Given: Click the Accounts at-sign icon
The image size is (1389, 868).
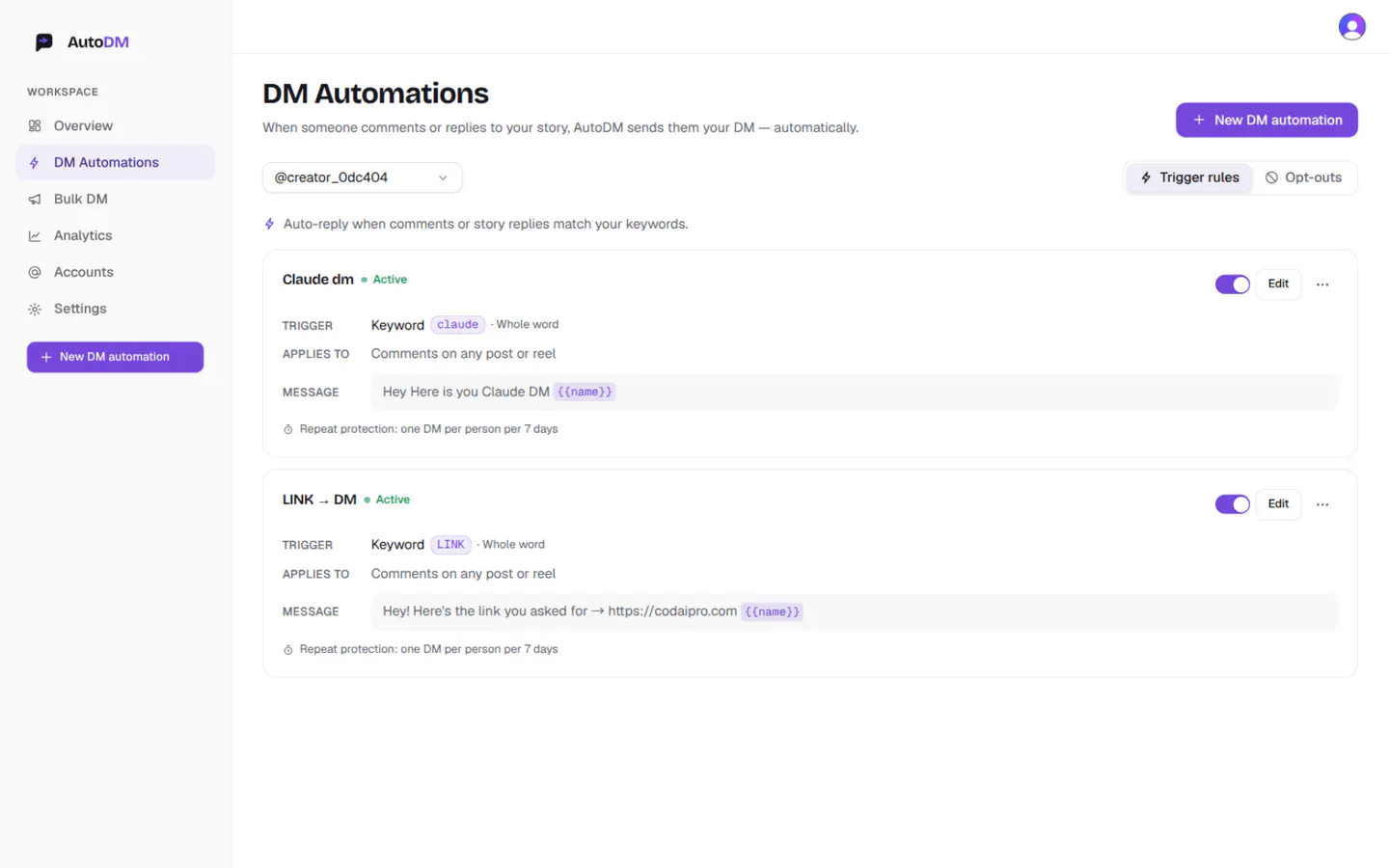Looking at the screenshot, I should (x=35, y=273).
